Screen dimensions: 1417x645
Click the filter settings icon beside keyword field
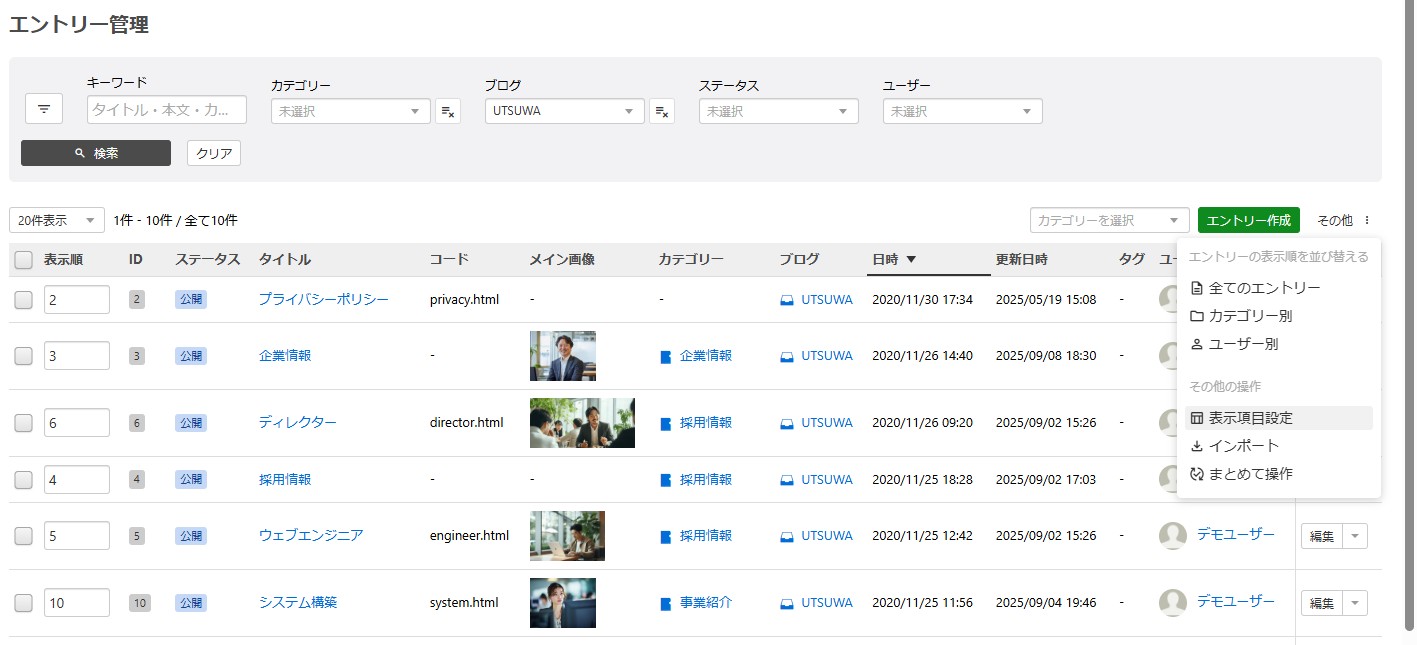44,109
